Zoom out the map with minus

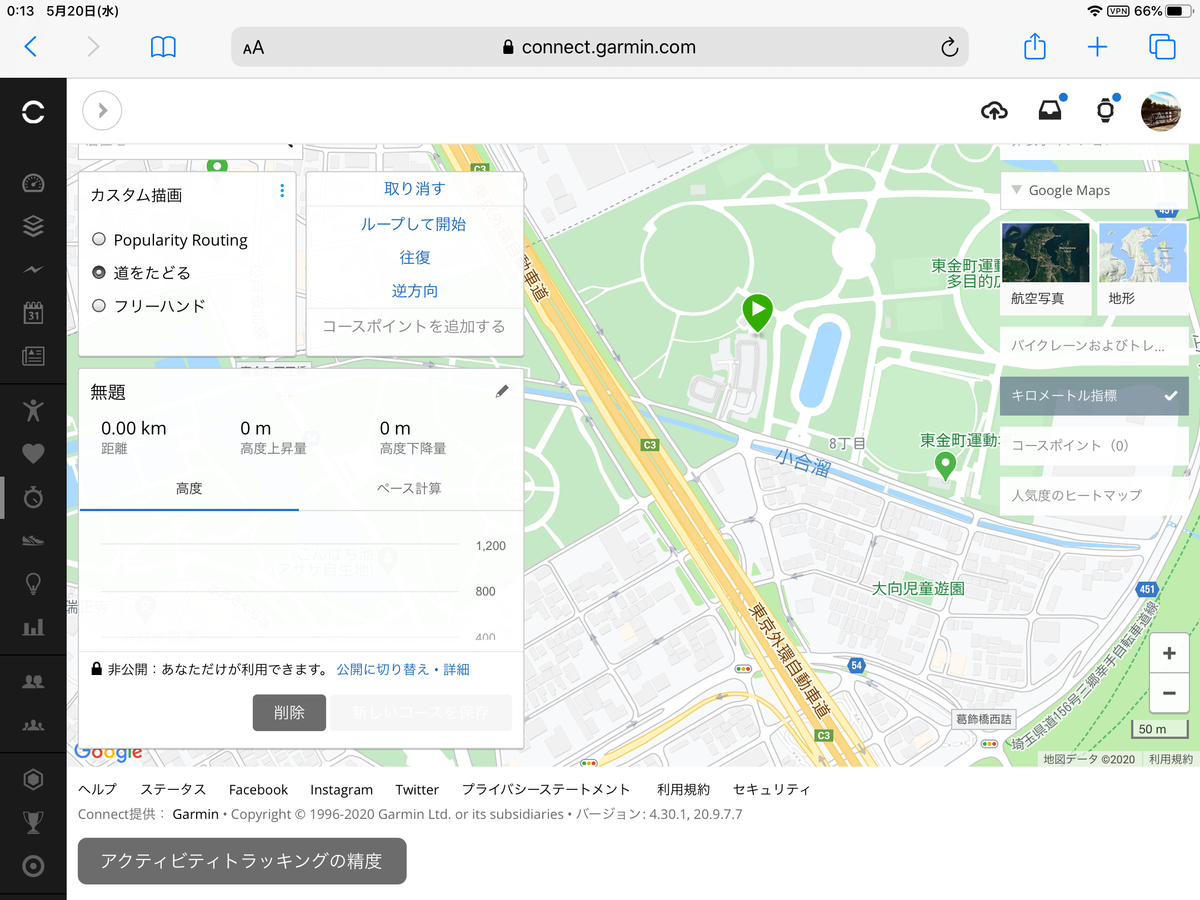(1169, 693)
